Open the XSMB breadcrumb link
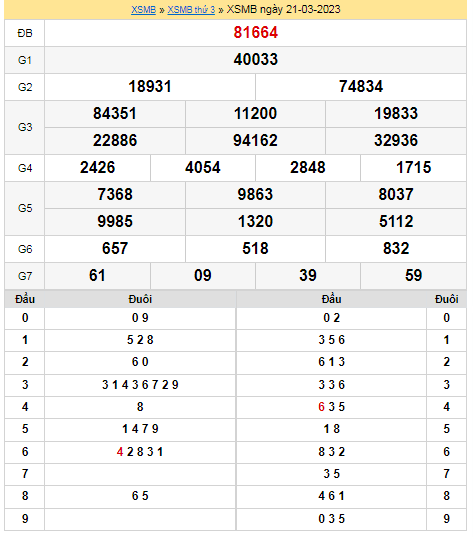 [143, 10]
